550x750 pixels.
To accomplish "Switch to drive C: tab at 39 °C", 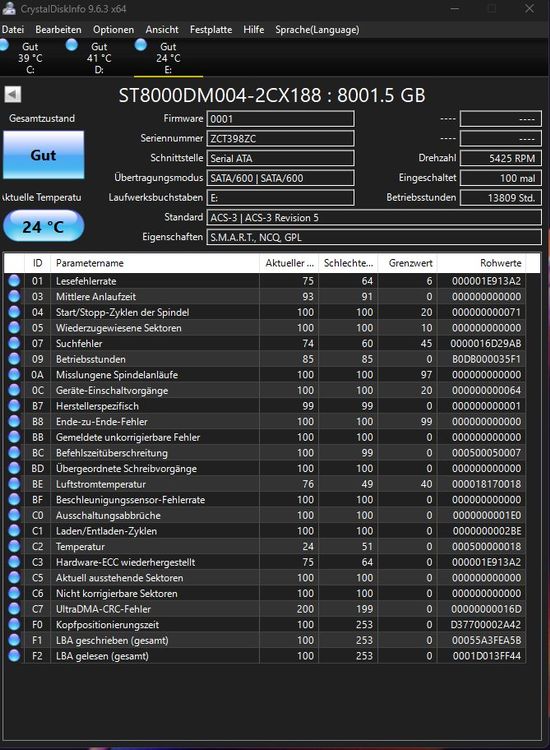I will (31, 58).
